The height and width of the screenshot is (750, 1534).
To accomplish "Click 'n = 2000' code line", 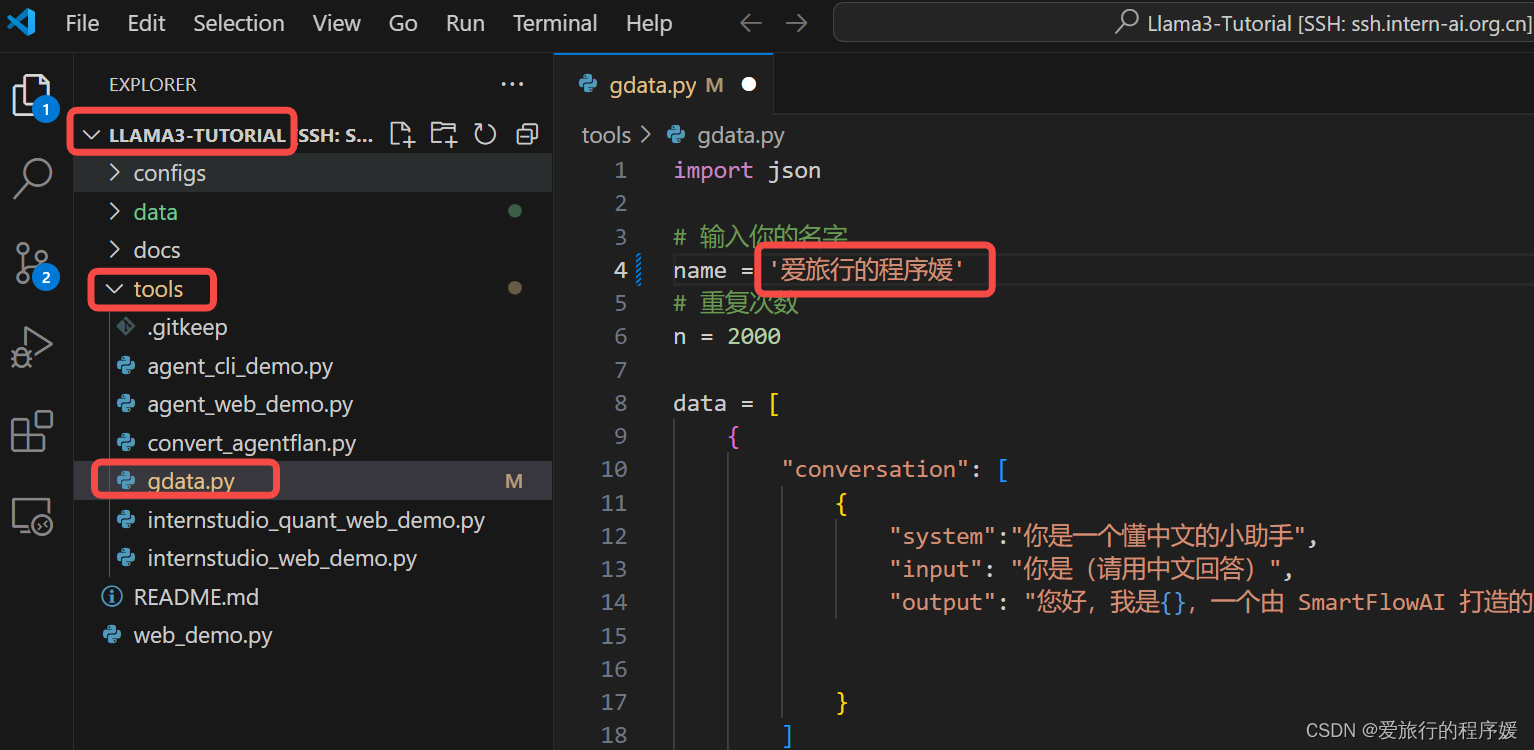I will click(x=727, y=336).
